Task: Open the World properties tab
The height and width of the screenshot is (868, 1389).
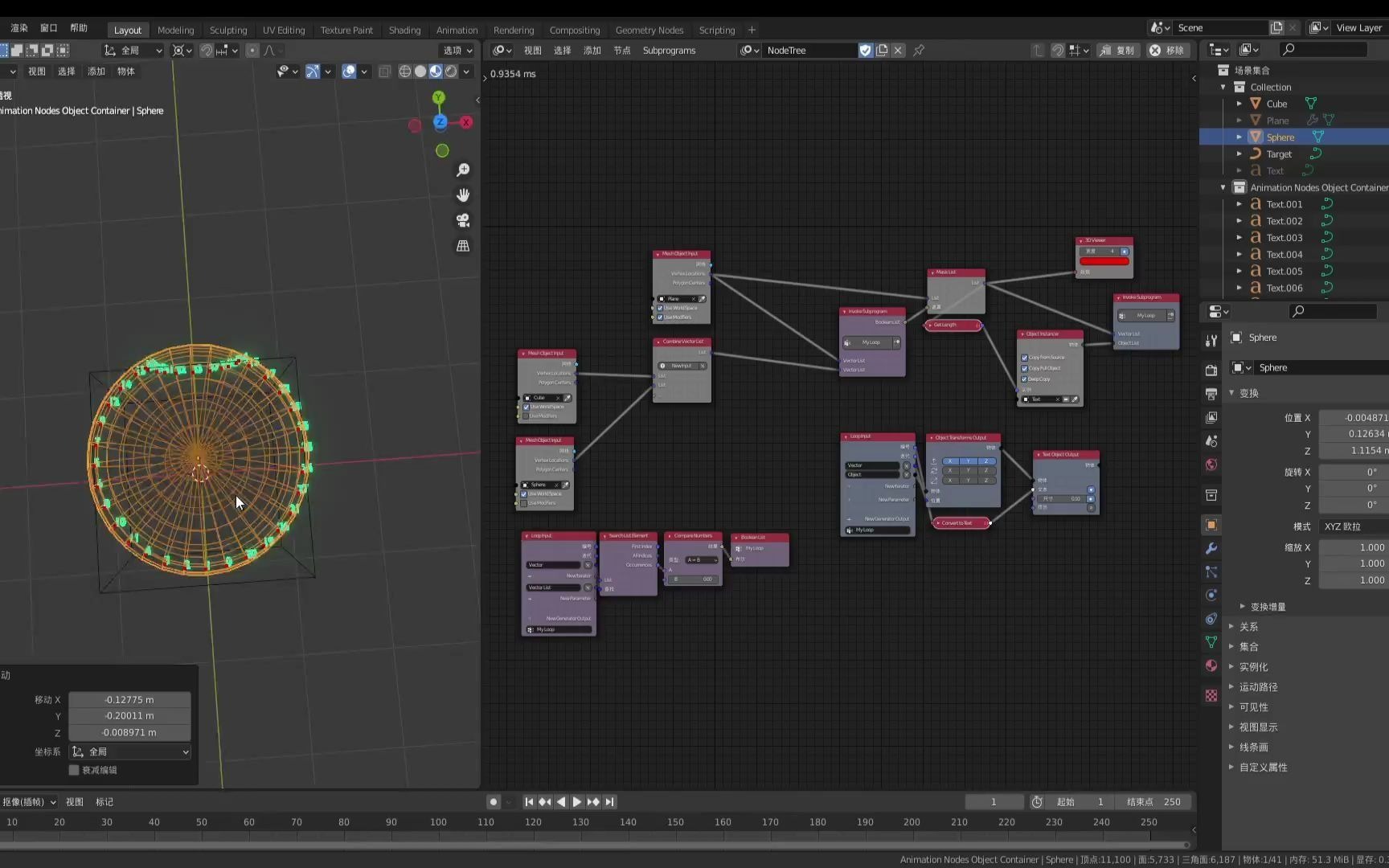Action: pos(1211,465)
